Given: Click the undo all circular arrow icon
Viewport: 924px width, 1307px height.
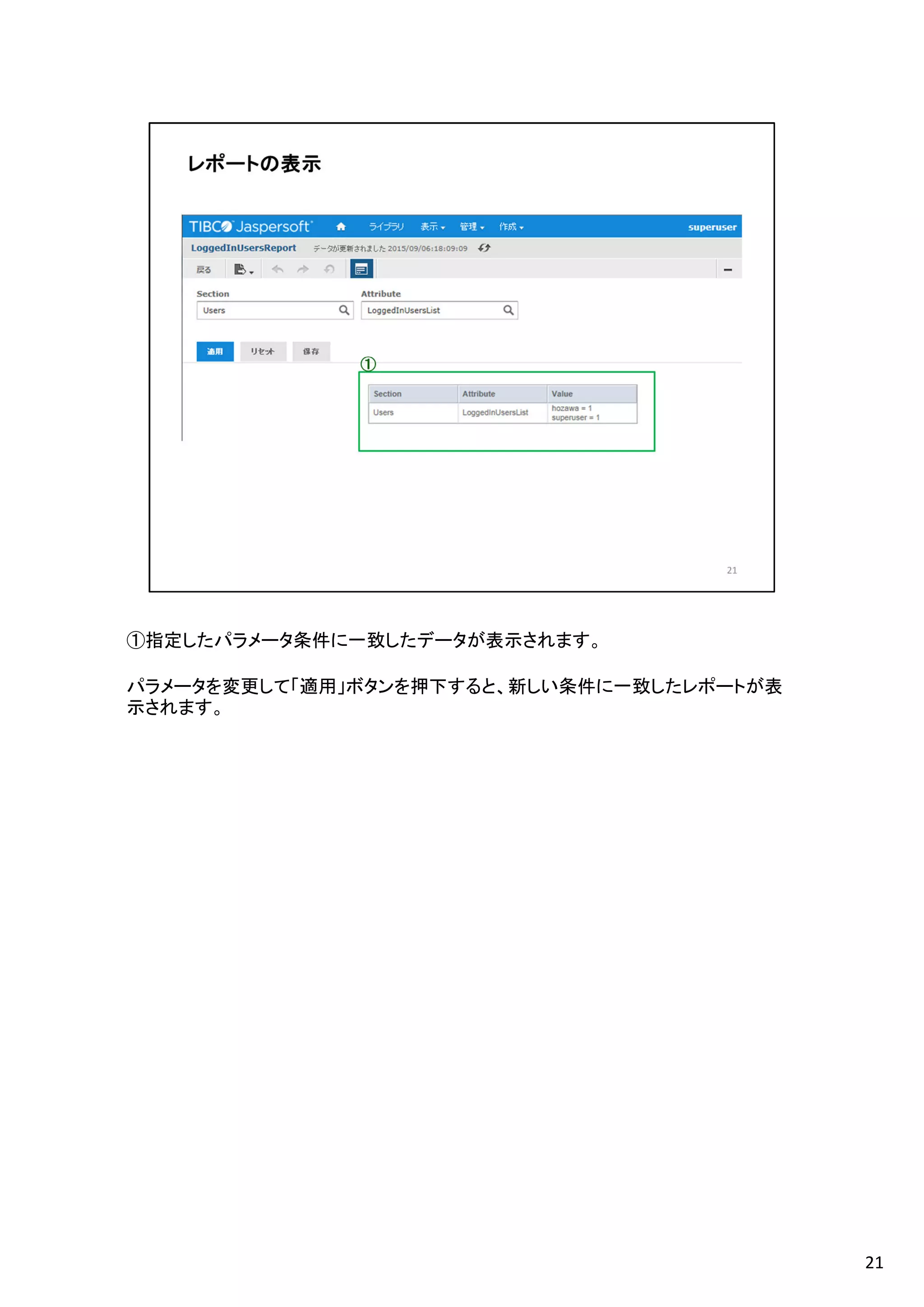Looking at the screenshot, I should (x=329, y=269).
